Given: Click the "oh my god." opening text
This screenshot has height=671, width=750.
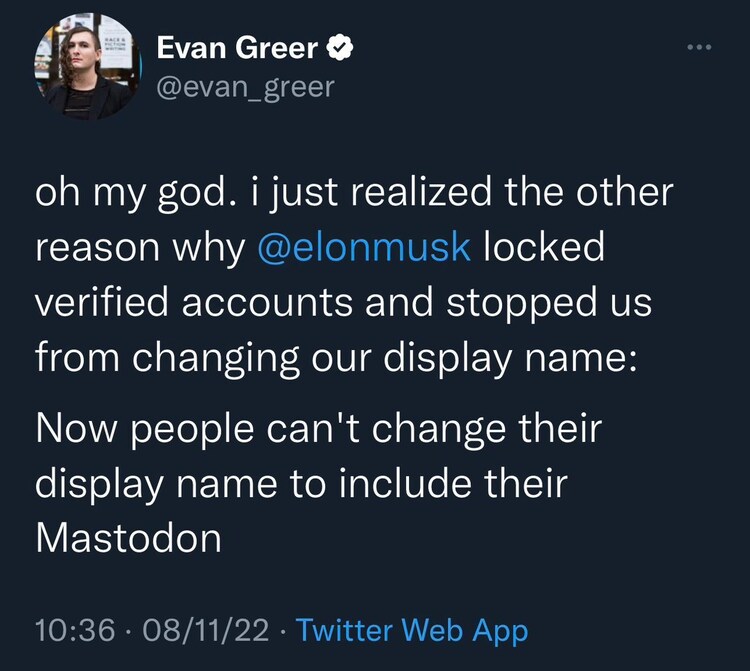Looking at the screenshot, I should (x=131, y=193).
